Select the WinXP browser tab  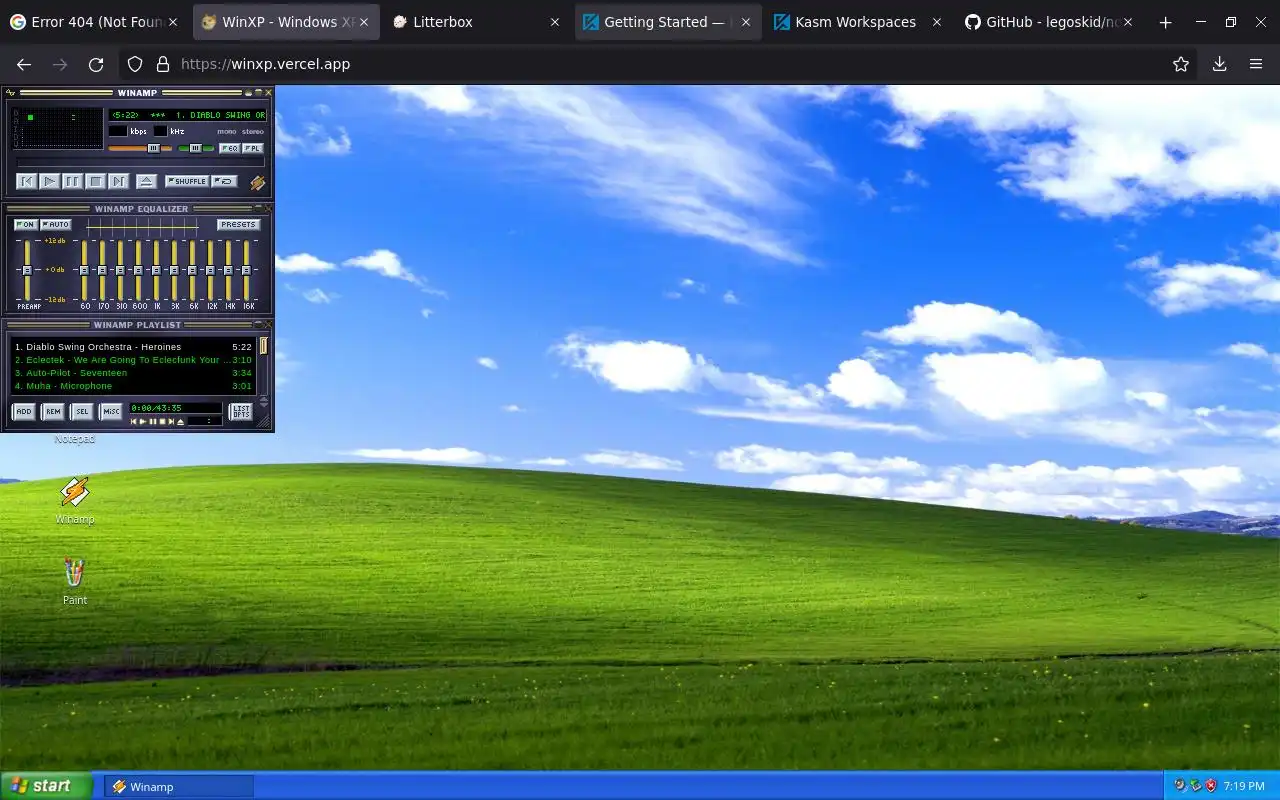tap(286, 22)
